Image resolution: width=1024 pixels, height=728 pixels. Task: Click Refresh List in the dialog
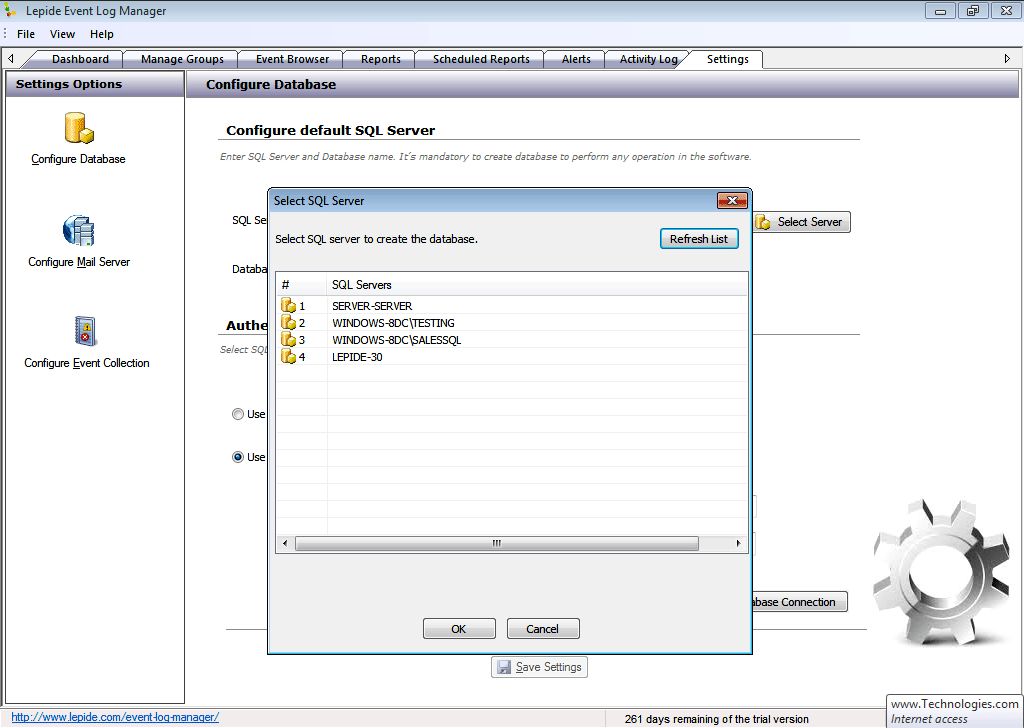tap(699, 239)
